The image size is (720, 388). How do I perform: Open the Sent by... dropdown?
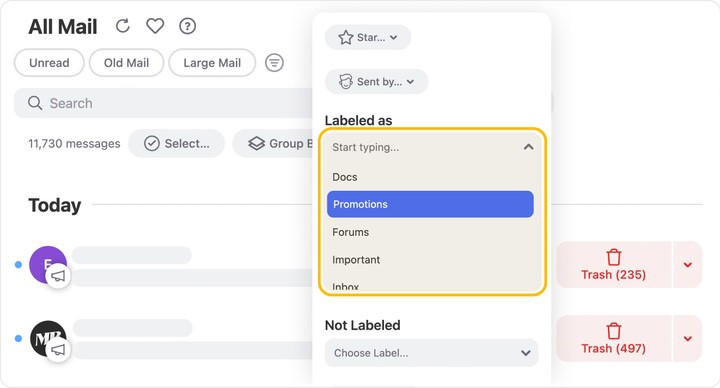point(377,82)
